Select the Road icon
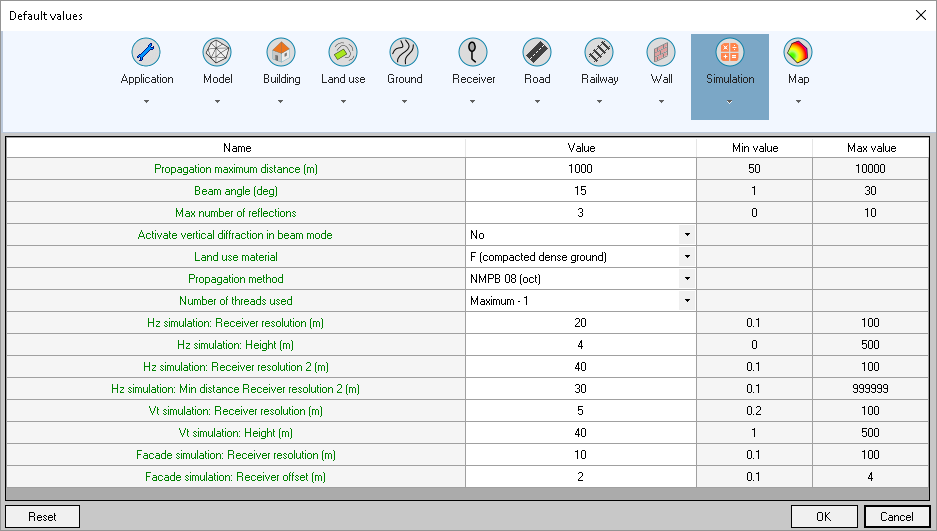This screenshot has width=937, height=531. 537,52
